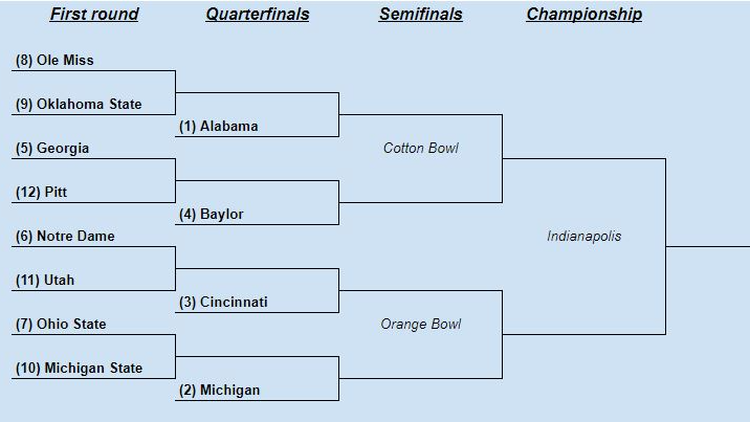Select the (4) Baylor quarterfinal slot
This screenshot has height=422, width=750.
click(x=211, y=214)
